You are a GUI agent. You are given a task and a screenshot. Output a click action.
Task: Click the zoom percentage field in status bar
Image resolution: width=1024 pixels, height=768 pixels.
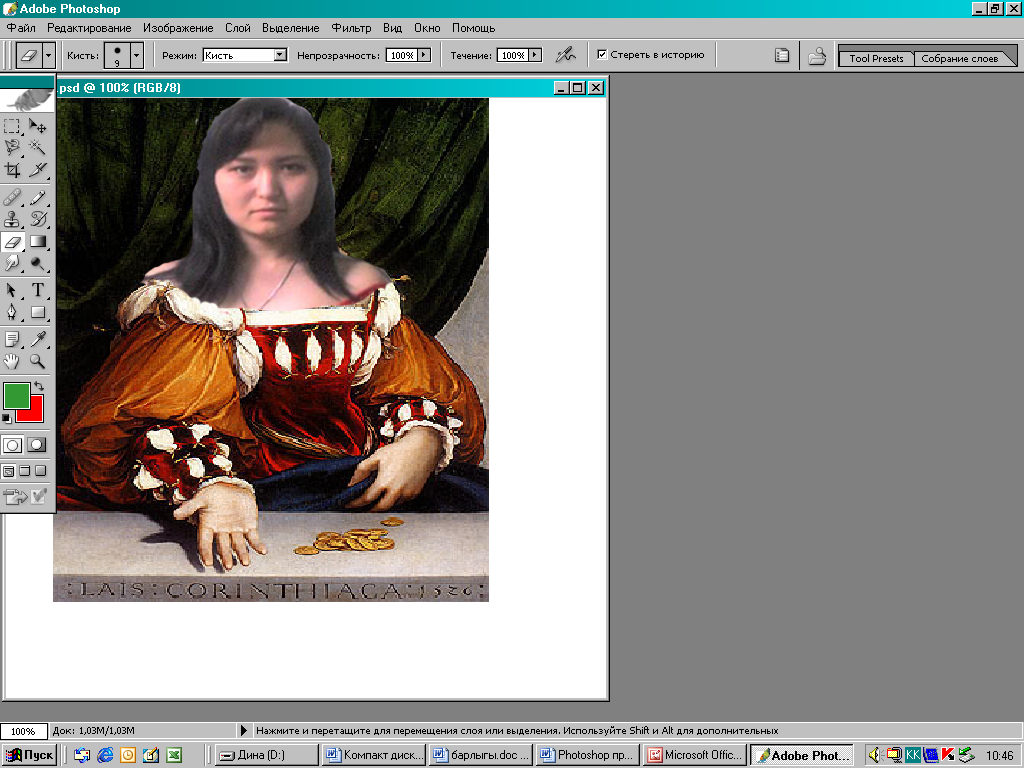tap(24, 731)
